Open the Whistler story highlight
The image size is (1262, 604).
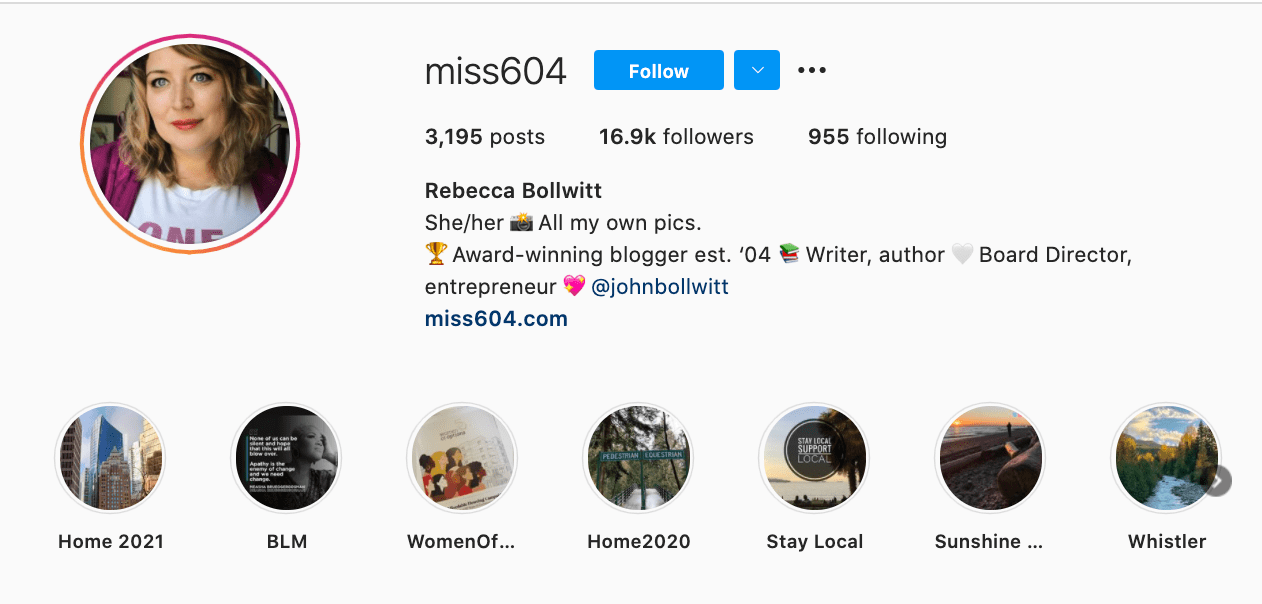[1166, 458]
